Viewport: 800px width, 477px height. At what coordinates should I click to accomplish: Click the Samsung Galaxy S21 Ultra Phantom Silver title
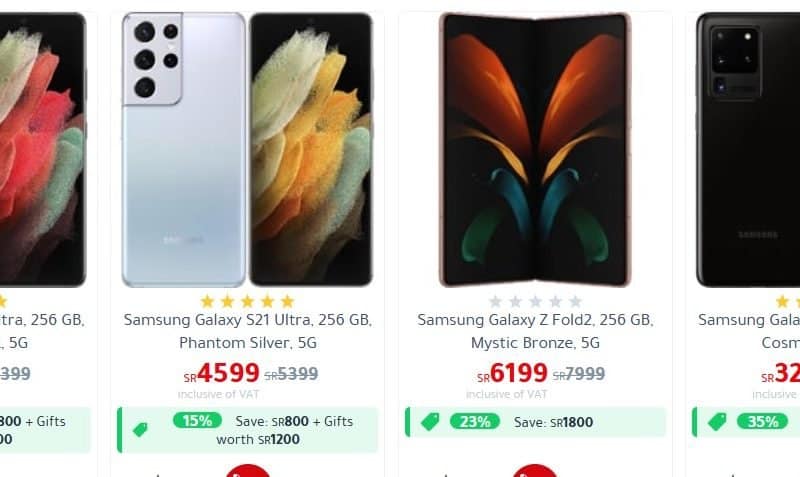pos(248,331)
